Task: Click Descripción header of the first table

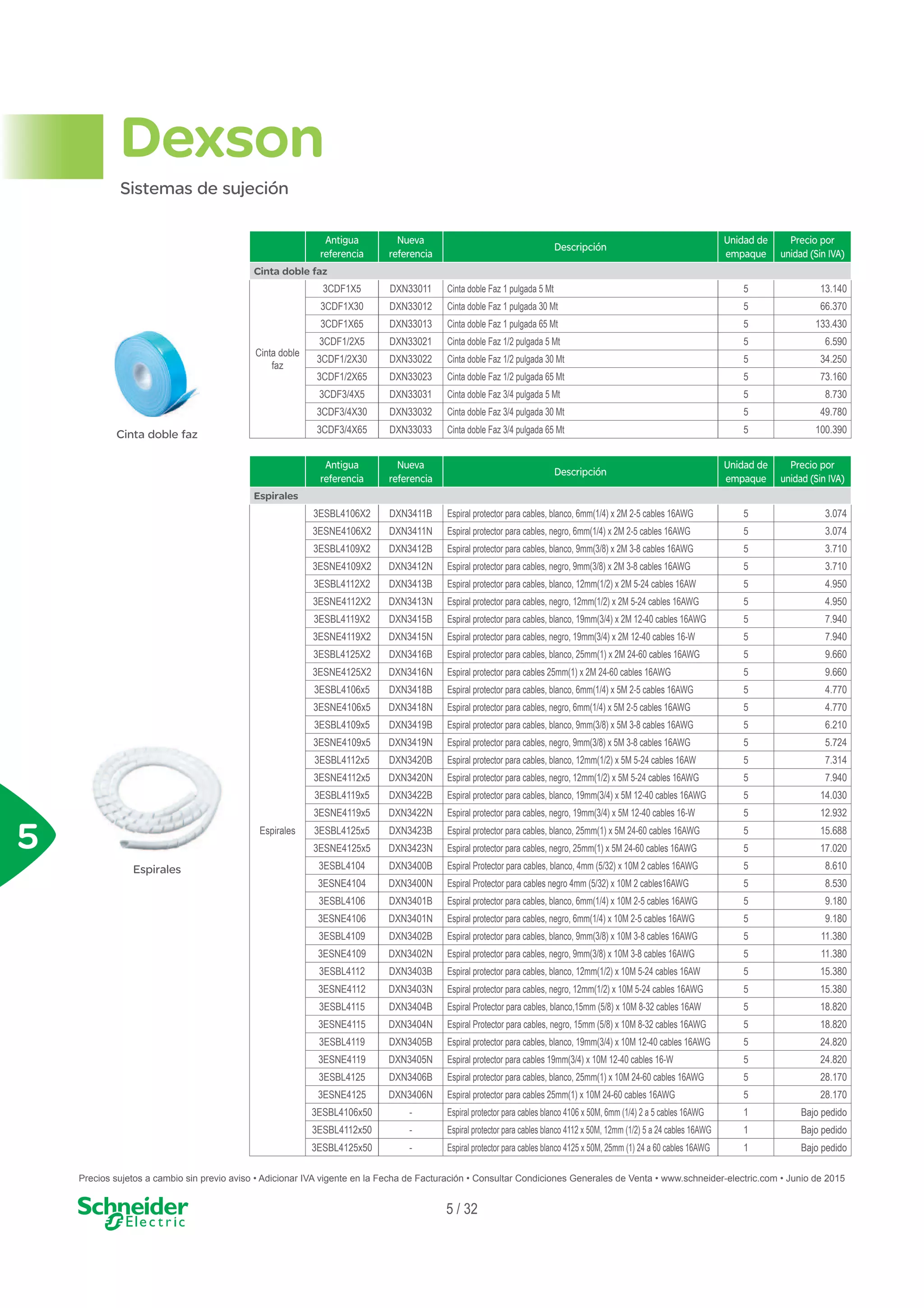Action: 580,247
